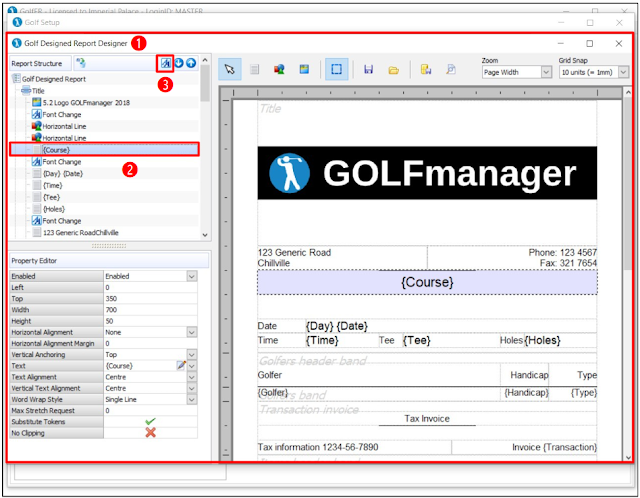640x498 pixels.
Task: Click the text box tool icon
Action: (255, 70)
